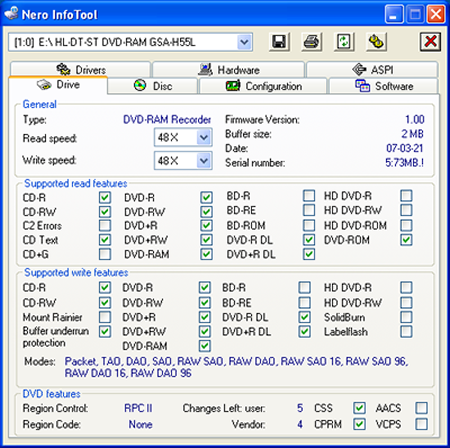Viewport: 450px width, 448px height.
Task: Toggle the Mount Rainier write checkbox
Action: coord(105,317)
